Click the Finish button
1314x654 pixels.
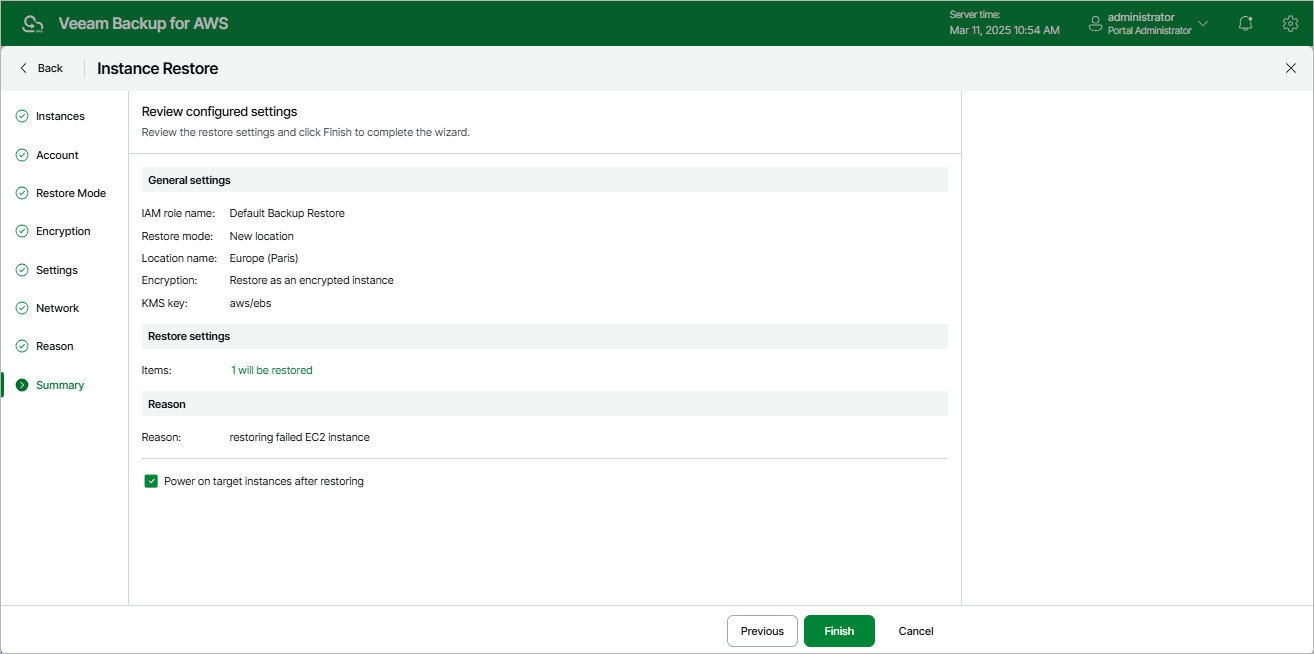(838, 631)
